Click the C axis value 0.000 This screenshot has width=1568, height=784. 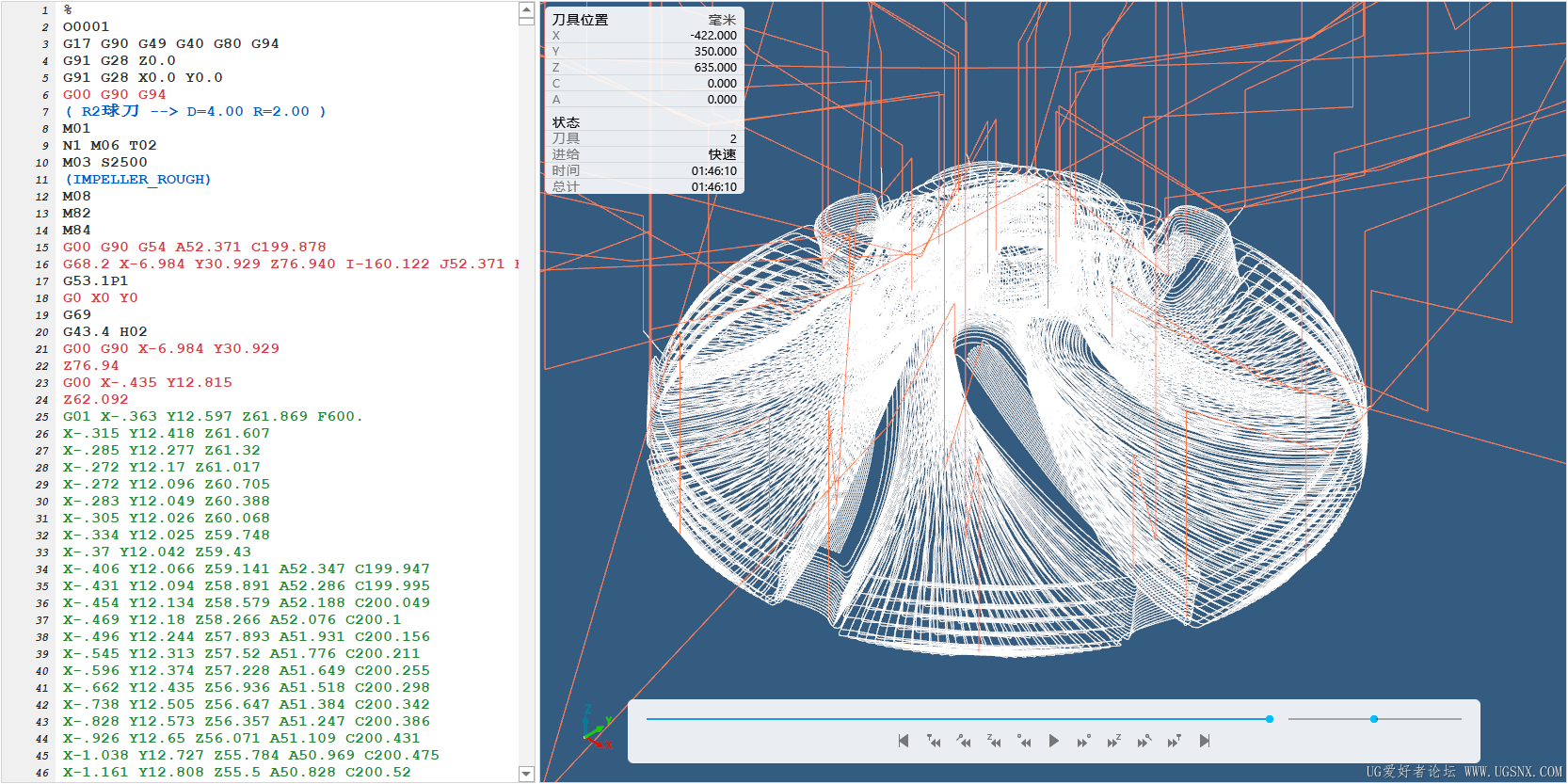(x=722, y=84)
